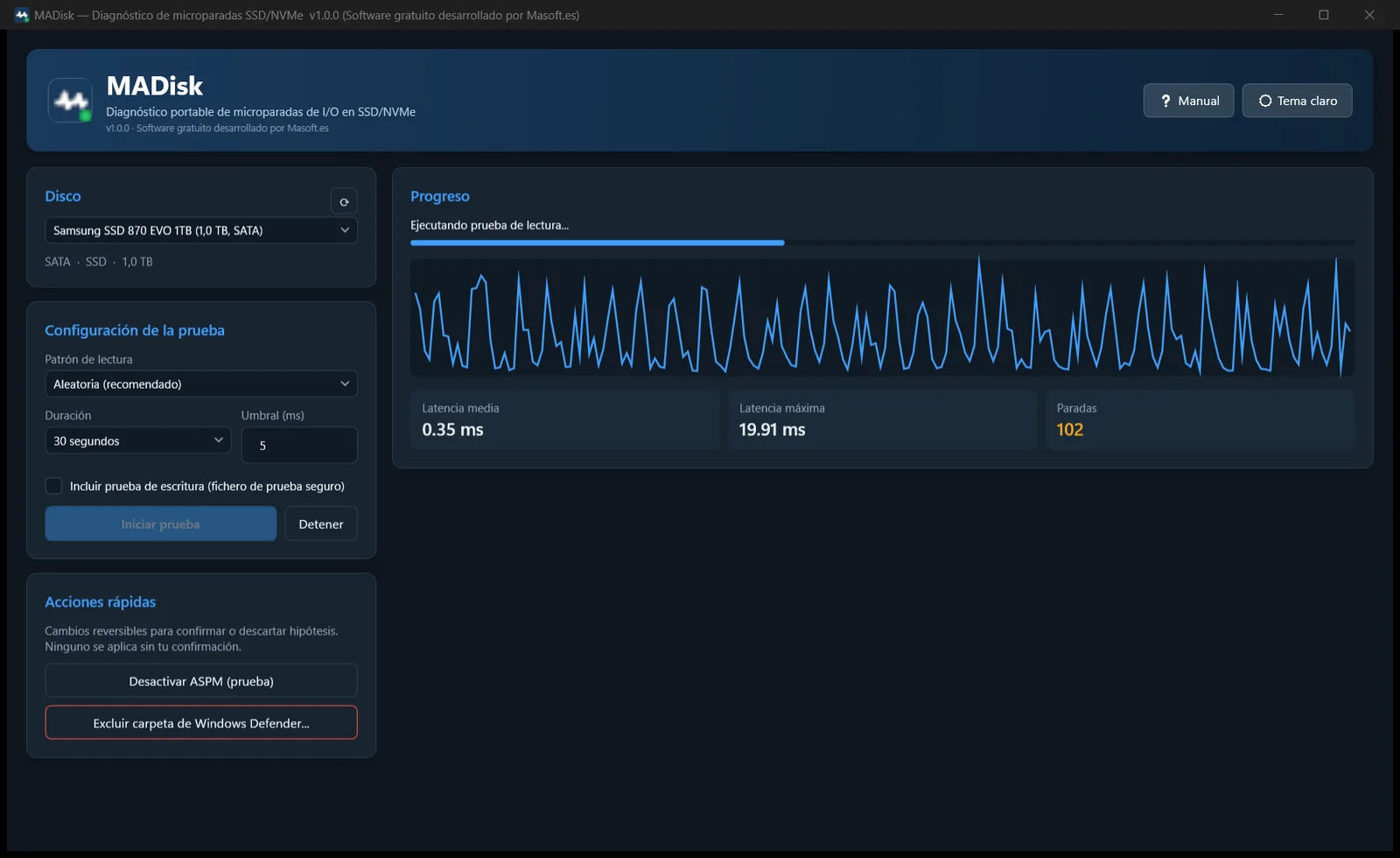Click the MADisk app logo icon
Screen dimensions: 1400x858
point(70,101)
